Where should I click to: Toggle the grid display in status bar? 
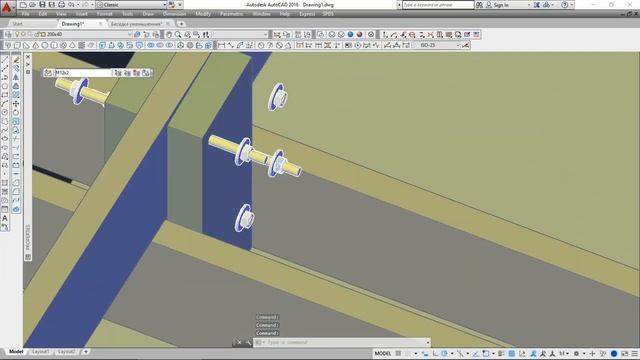click(398, 353)
